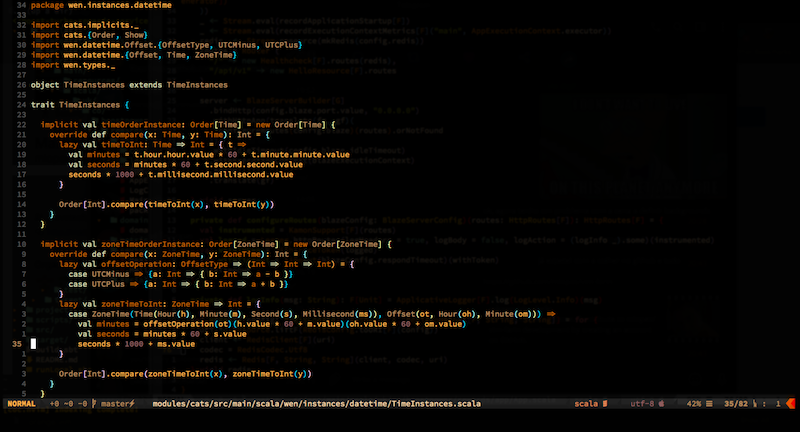Image resolution: width=800 pixels, height=432 pixels.
Task: Click current line number 35 in gutter
Action: 17,344
